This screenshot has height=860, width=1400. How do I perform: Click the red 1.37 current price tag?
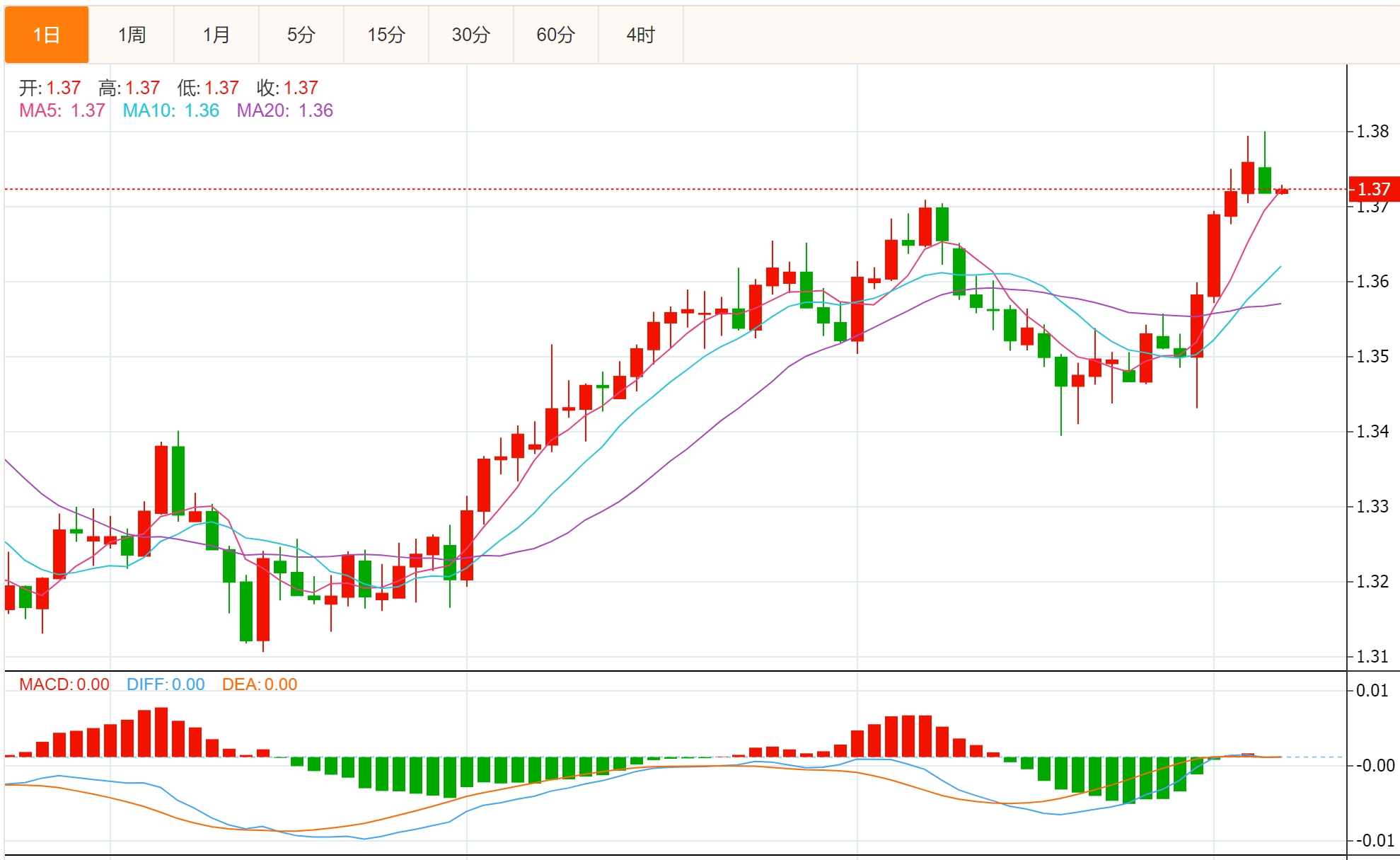pyautogui.click(x=1373, y=189)
